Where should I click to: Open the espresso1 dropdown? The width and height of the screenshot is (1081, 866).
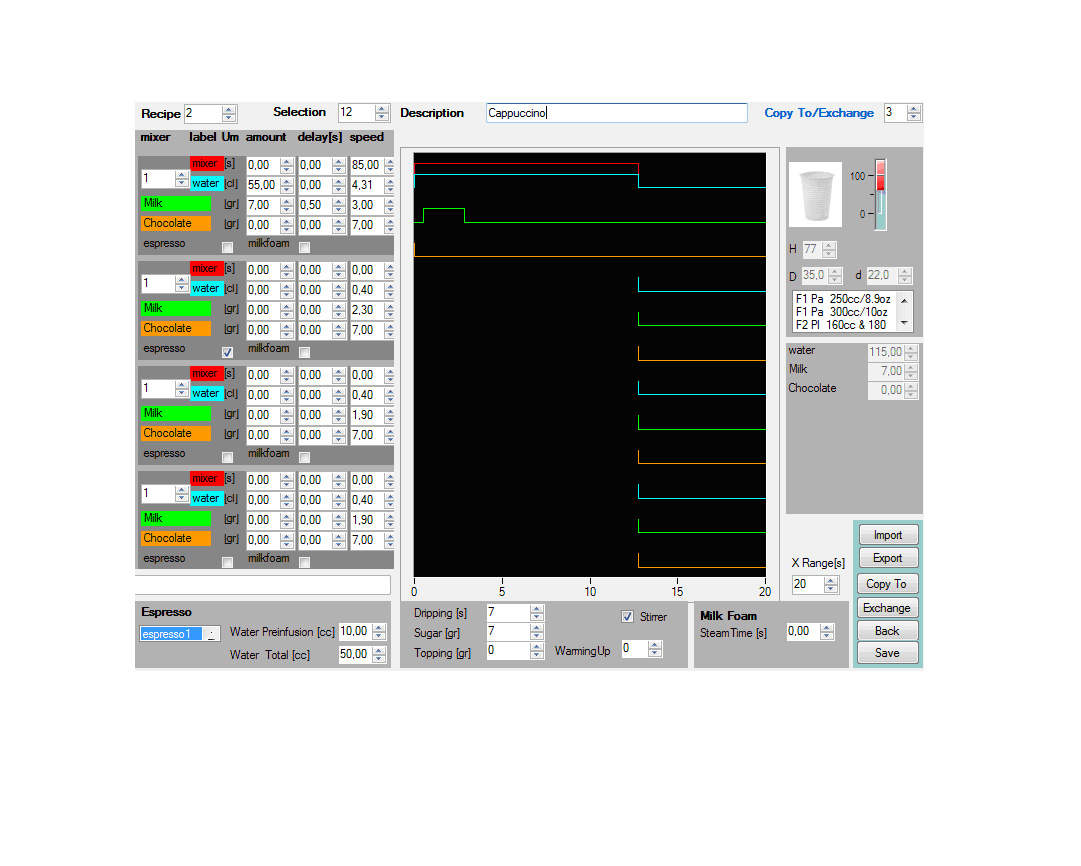(x=212, y=634)
